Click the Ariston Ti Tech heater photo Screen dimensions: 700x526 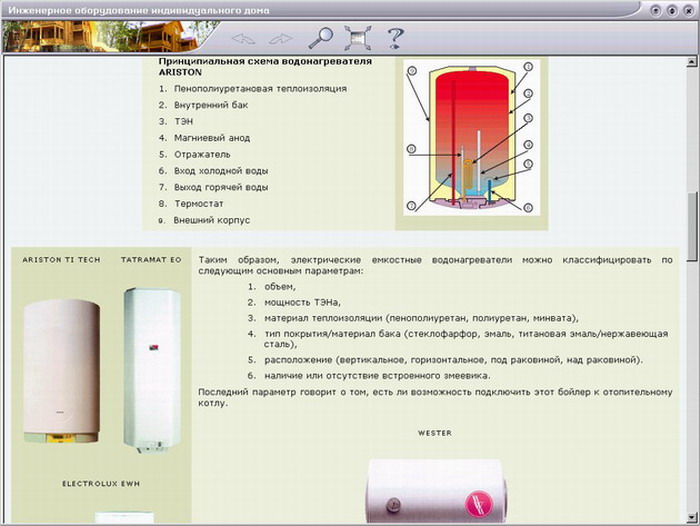pyautogui.click(x=61, y=372)
